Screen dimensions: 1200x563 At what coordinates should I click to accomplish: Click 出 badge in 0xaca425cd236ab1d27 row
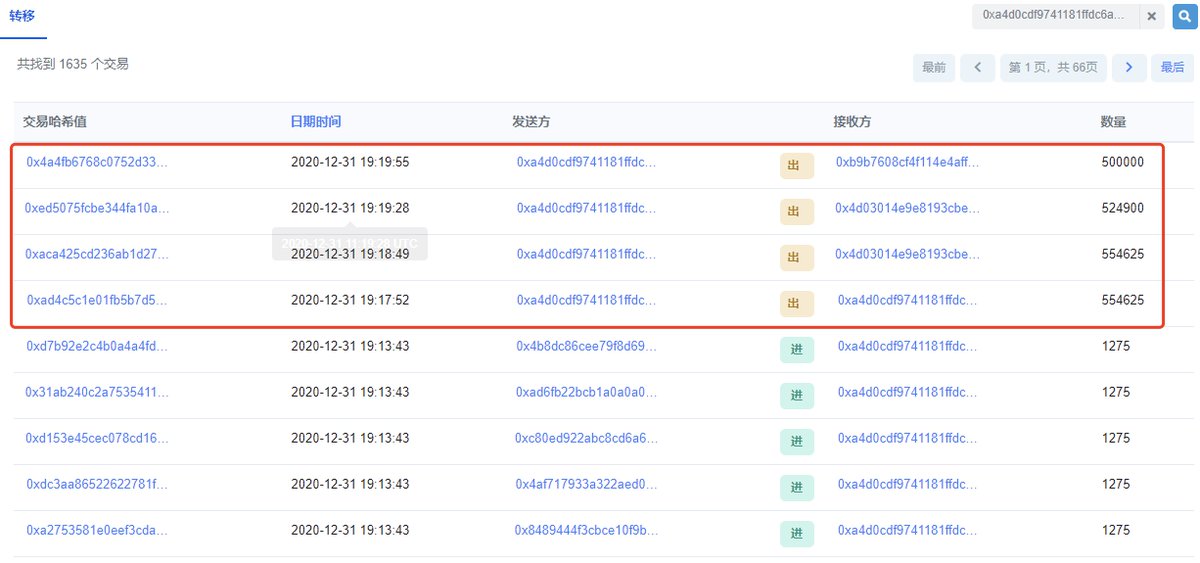click(x=796, y=258)
